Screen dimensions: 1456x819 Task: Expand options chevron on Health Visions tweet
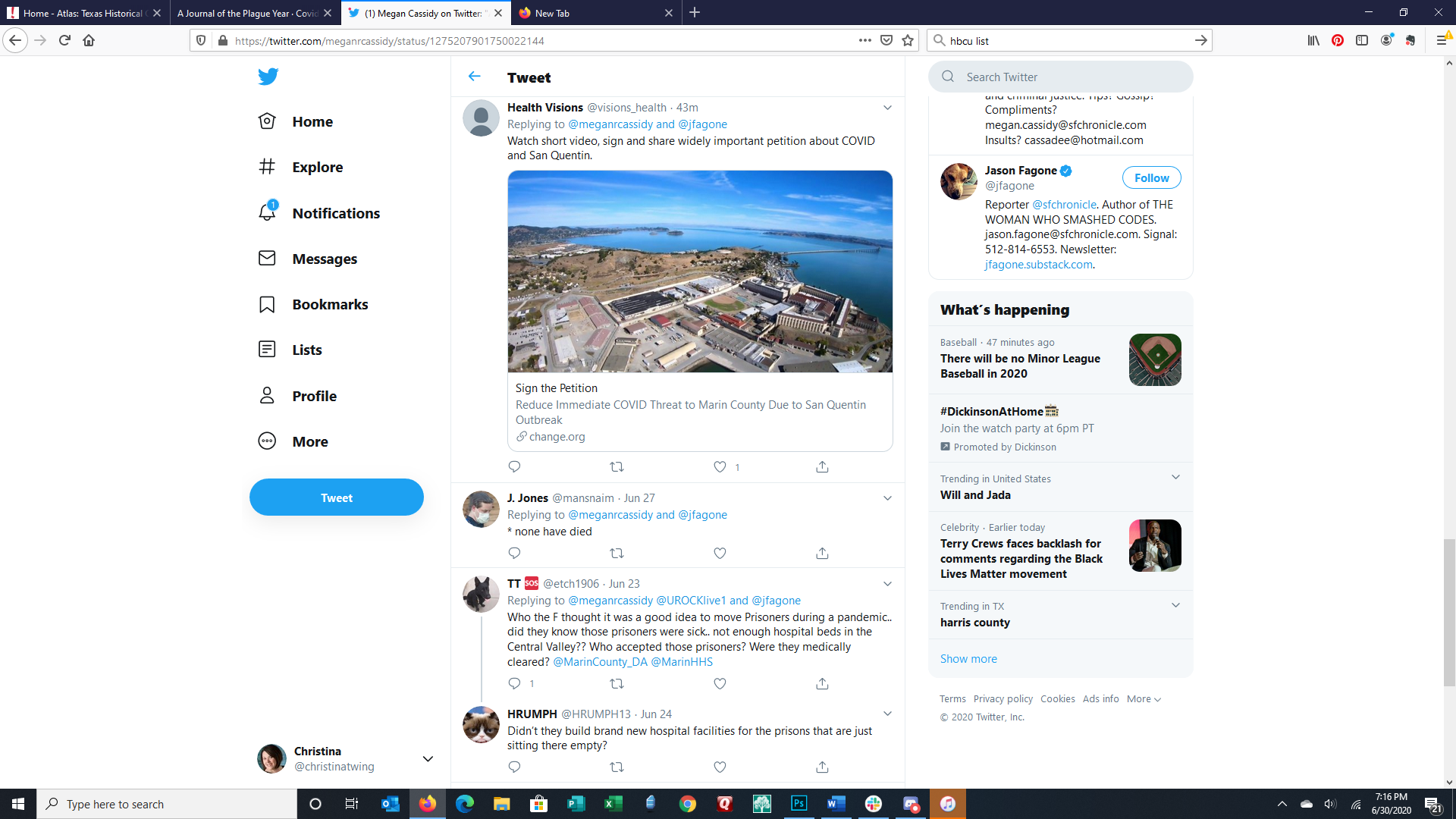887,108
